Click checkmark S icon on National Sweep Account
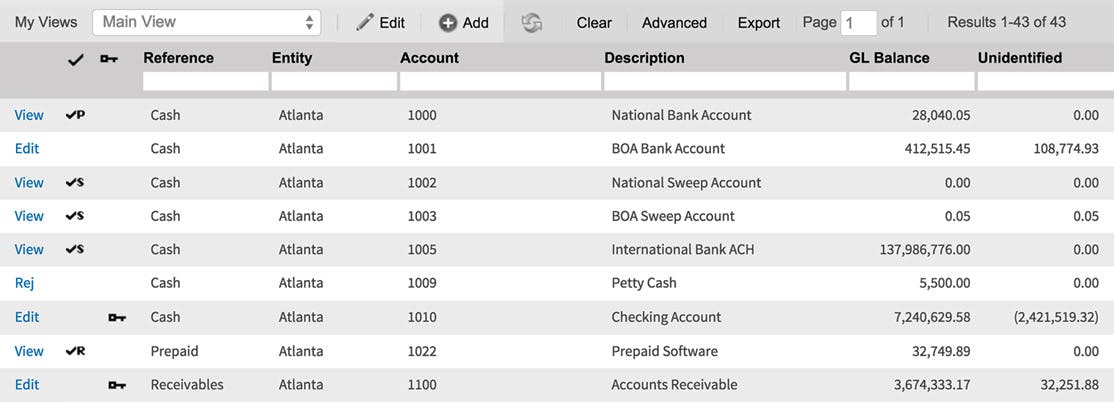The image size is (1114, 402). tap(75, 182)
